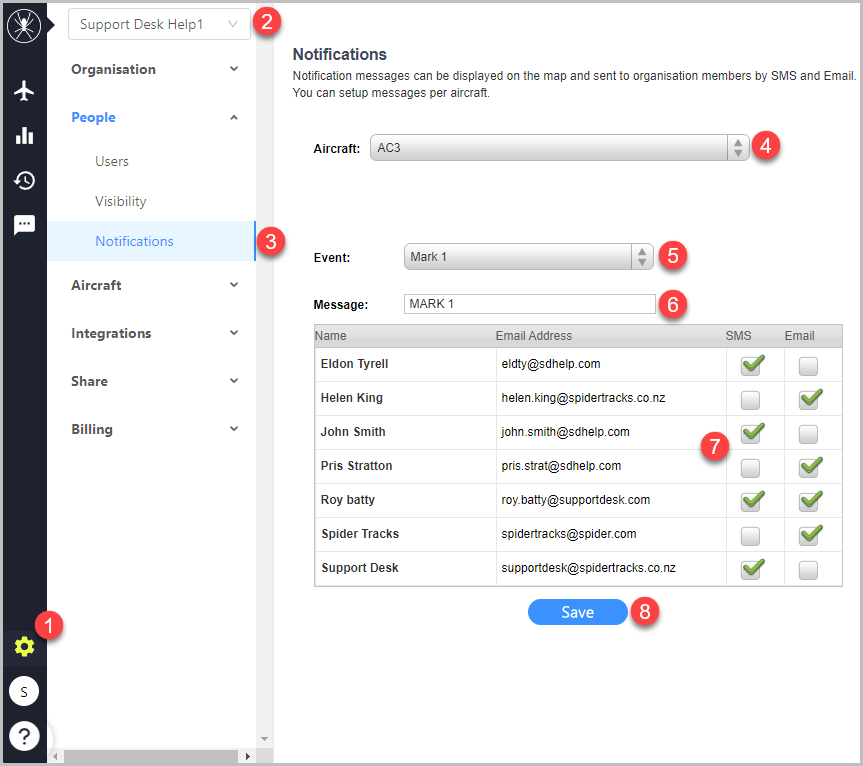This screenshot has width=863, height=766.
Task: Open the user profile 'S' avatar
Action: click(x=24, y=691)
